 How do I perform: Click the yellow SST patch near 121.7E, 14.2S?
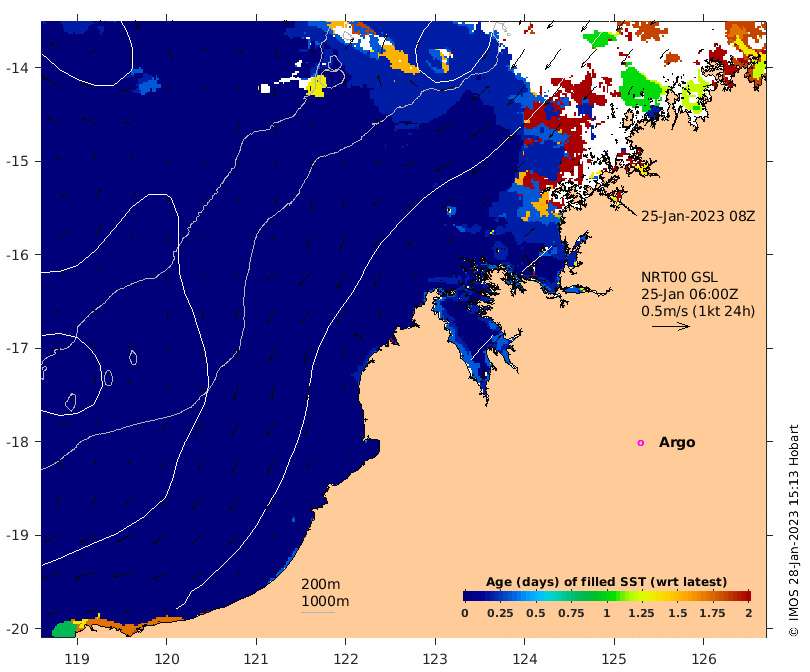click(316, 86)
